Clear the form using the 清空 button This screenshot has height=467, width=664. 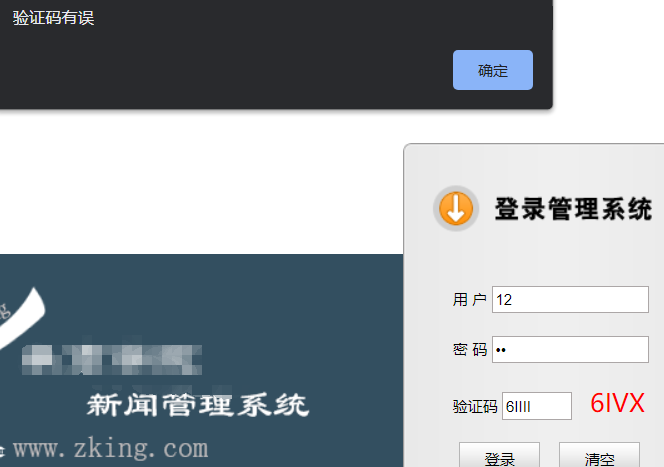coord(599,457)
